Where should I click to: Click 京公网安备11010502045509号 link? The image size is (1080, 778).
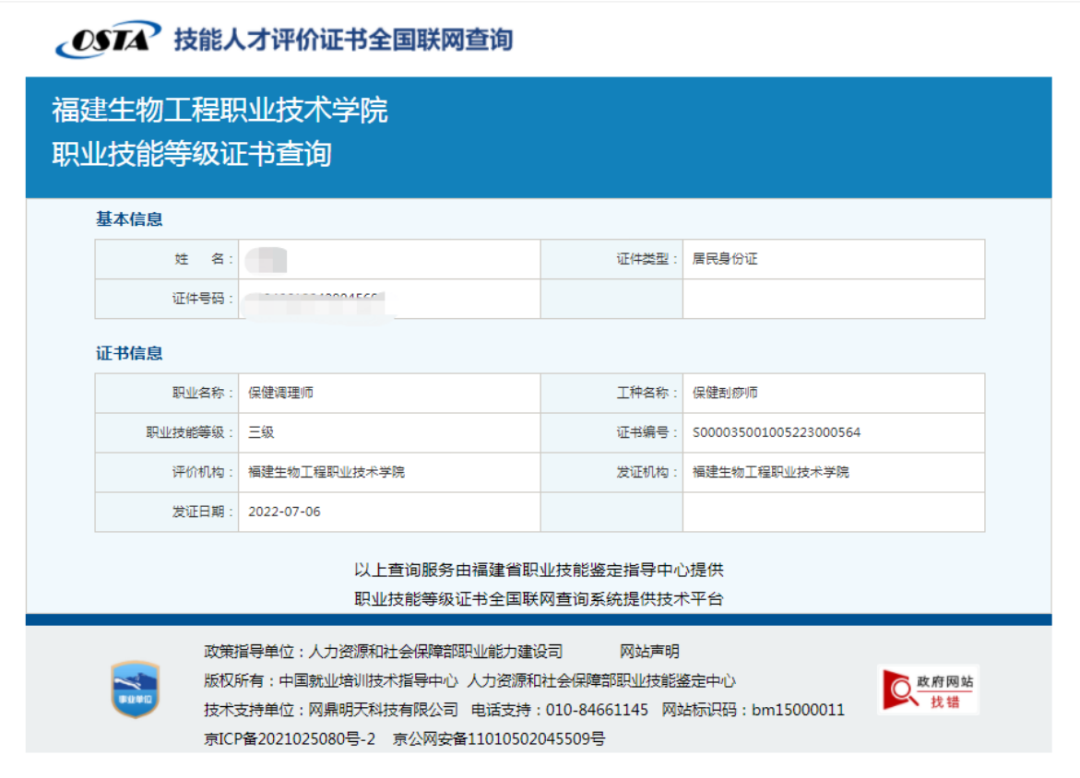point(499,740)
